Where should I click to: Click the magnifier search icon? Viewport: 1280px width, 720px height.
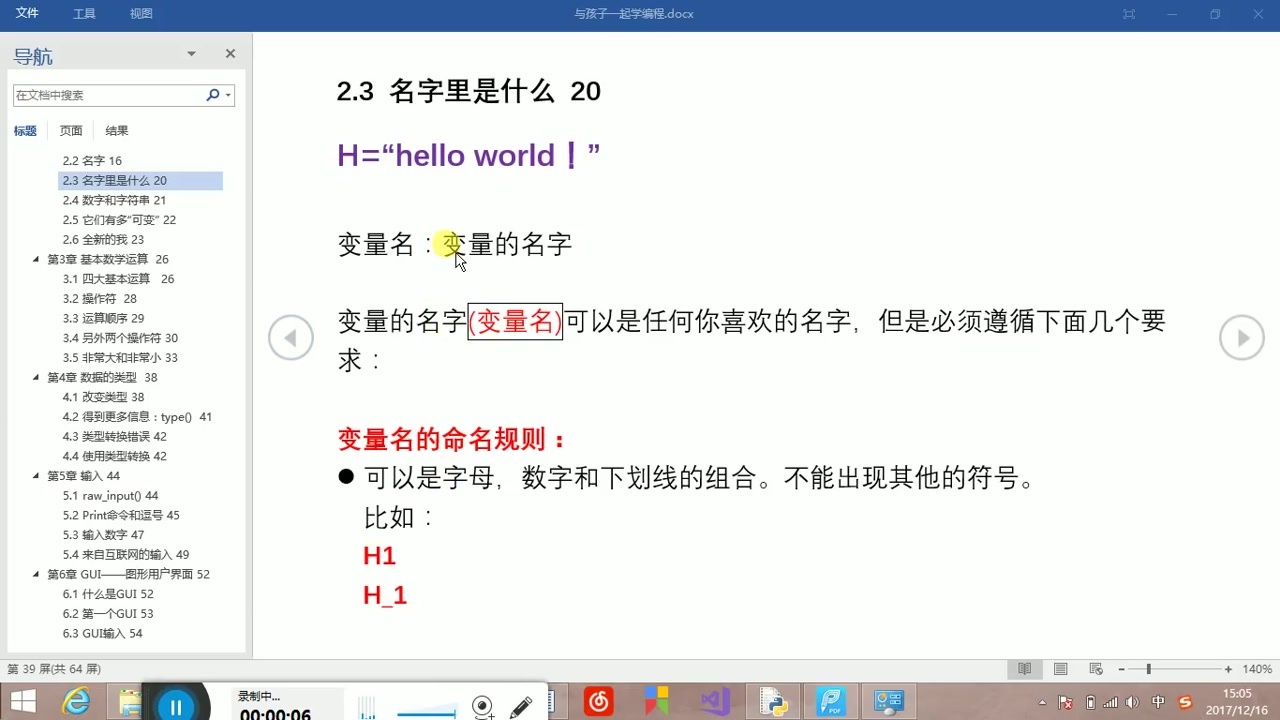[212, 95]
